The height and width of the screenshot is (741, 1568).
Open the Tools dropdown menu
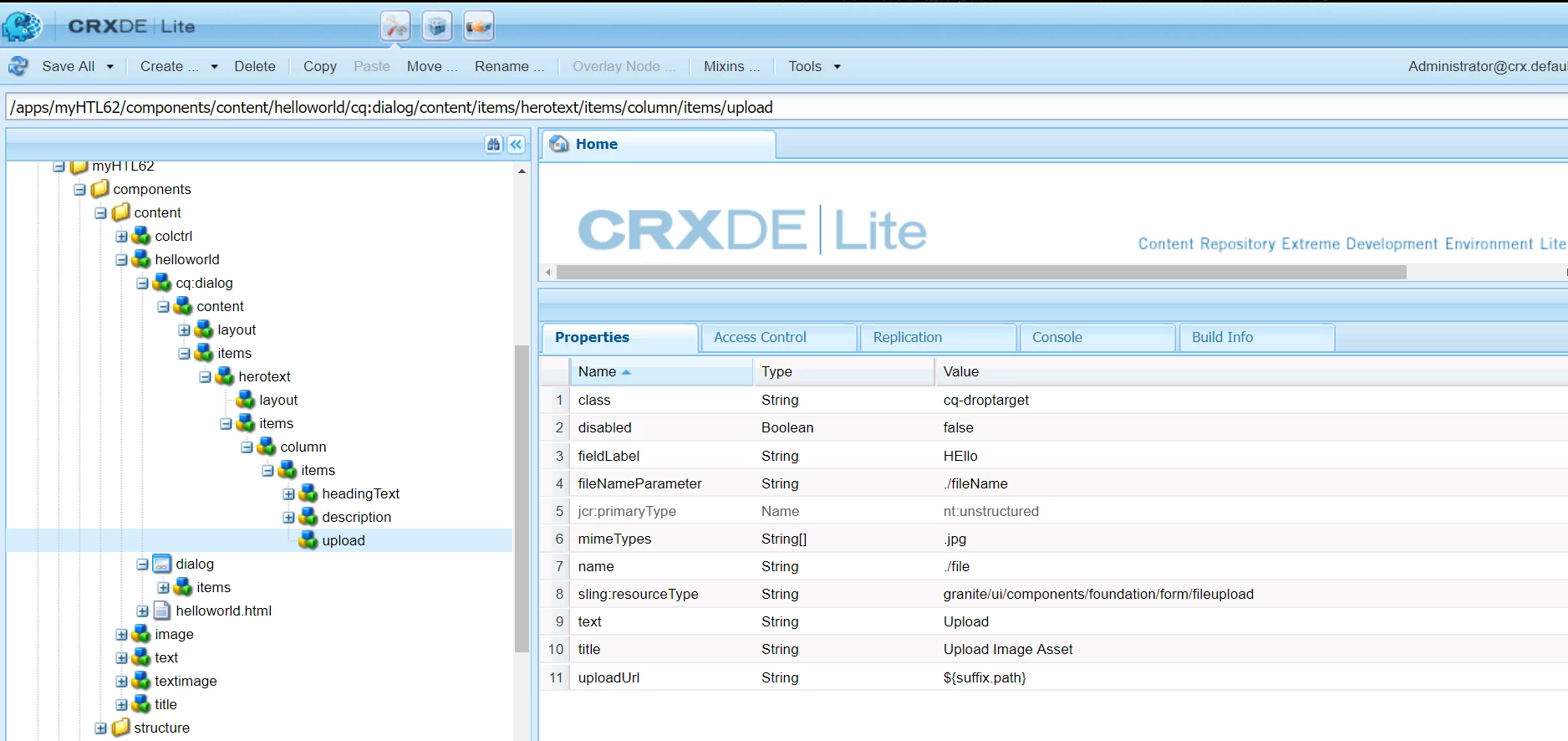click(813, 66)
